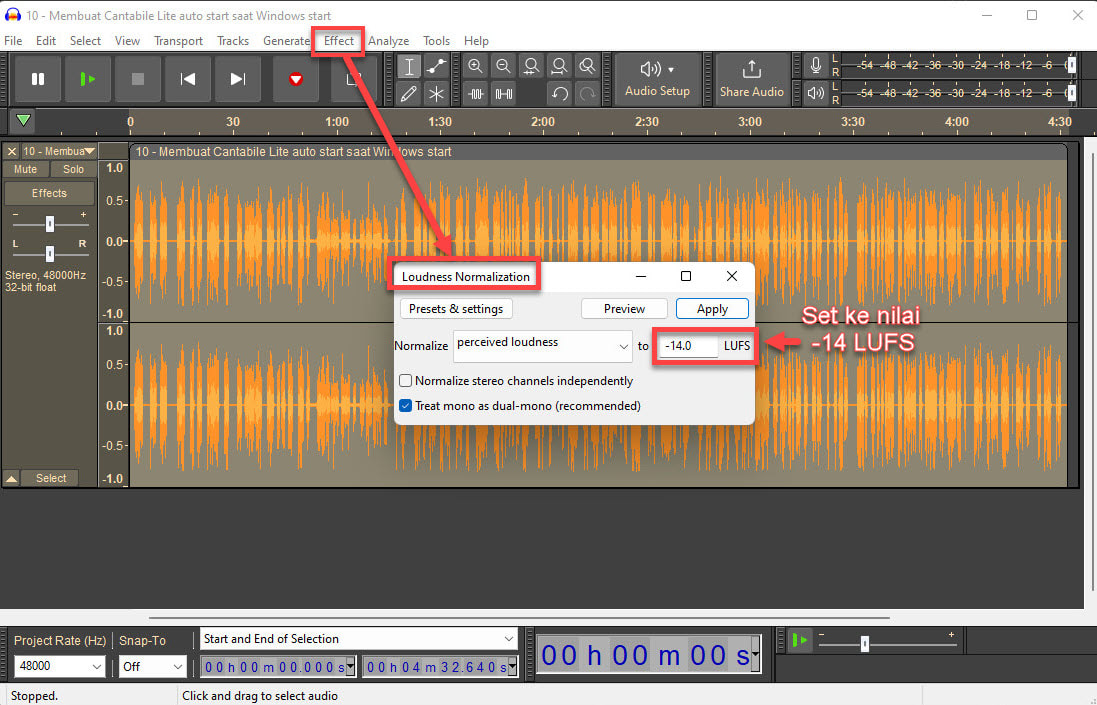Click the Share Audio button
Screen dimensions: 1097x705
point(751,79)
